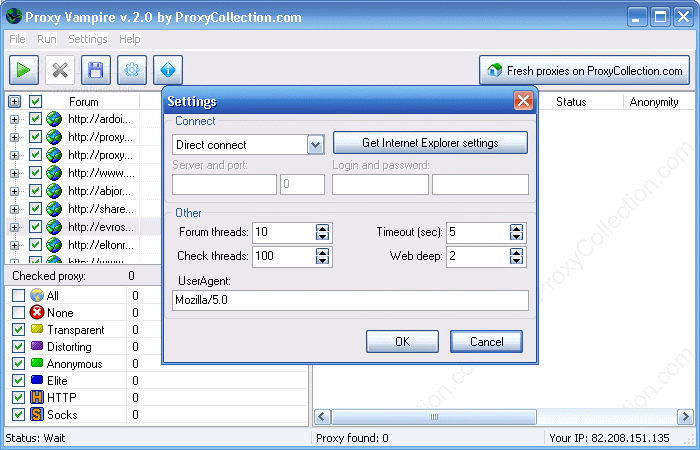Viewport: 700px width, 450px height.
Task: Click the globe icon beside http://abjor...
Action: (x=54, y=191)
